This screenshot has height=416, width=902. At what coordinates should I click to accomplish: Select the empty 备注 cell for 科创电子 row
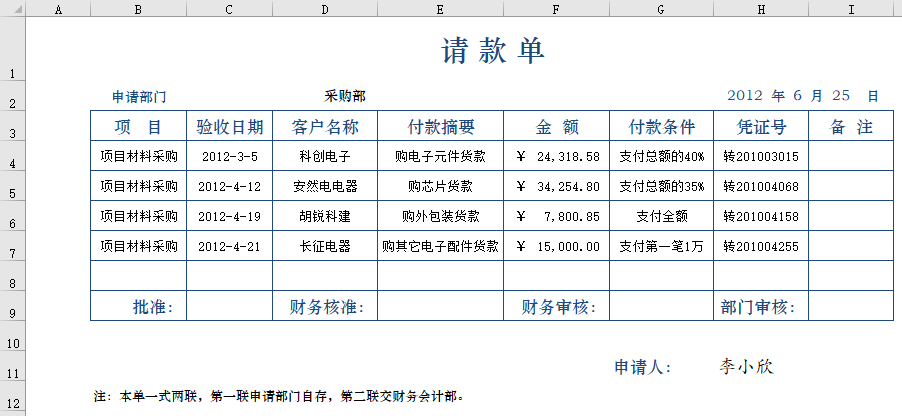(x=850, y=156)
